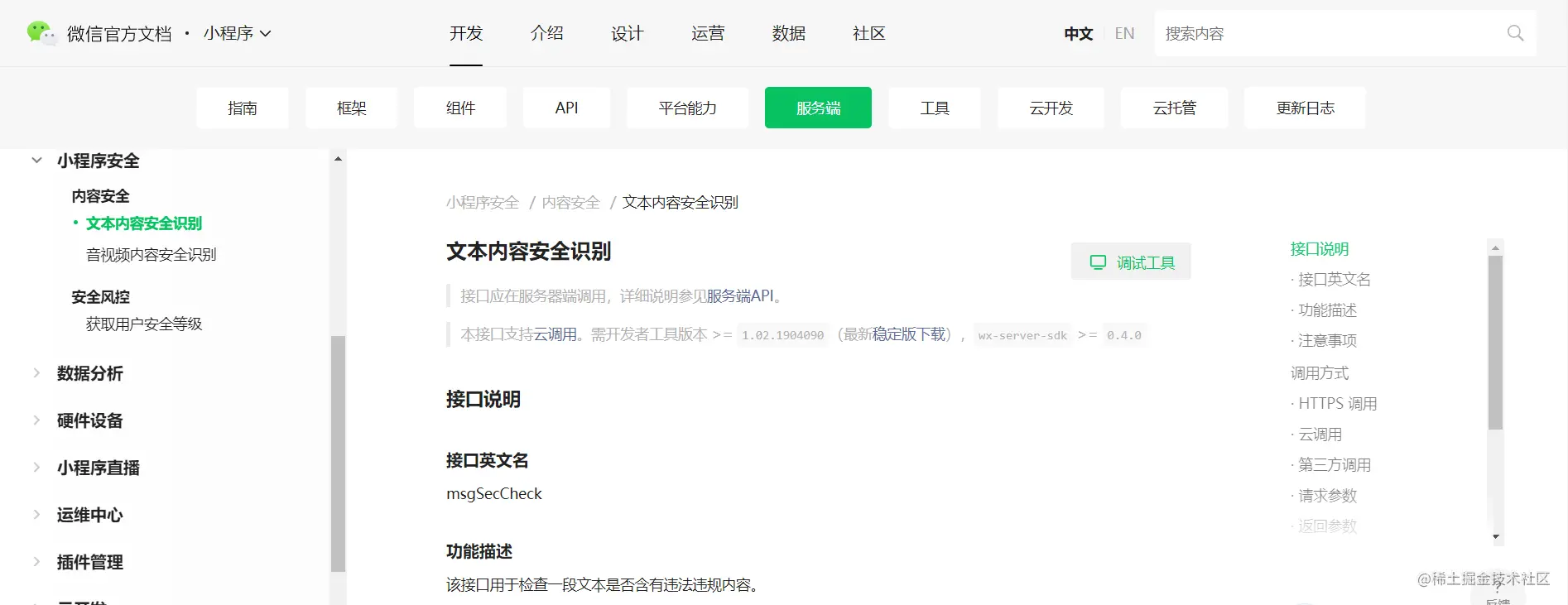Screen dimensions: 1568x605
Task: Focus the 搜索内容 search field
Action: click(x=1345, y=33)
